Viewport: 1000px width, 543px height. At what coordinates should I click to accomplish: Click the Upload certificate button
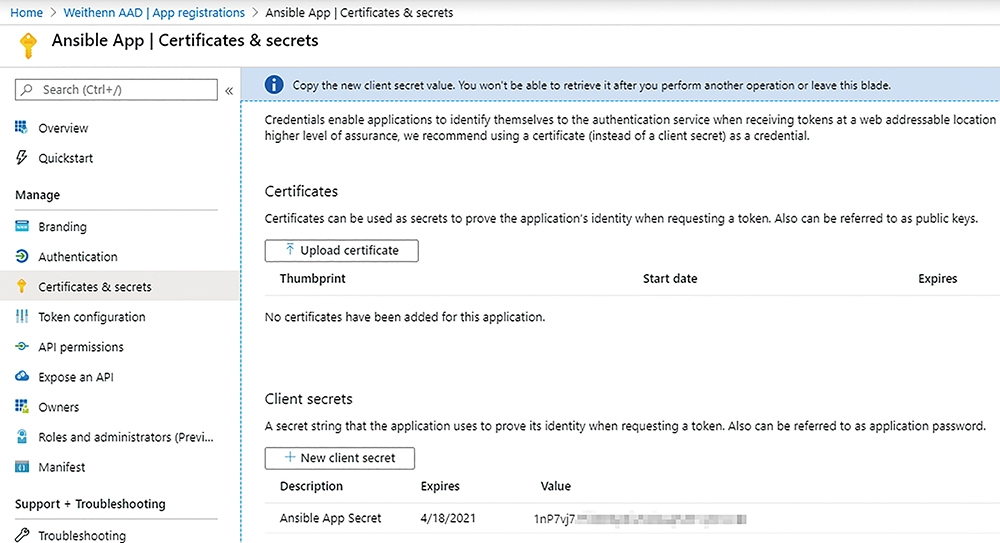pyautogui.click(x=342, y=250)
